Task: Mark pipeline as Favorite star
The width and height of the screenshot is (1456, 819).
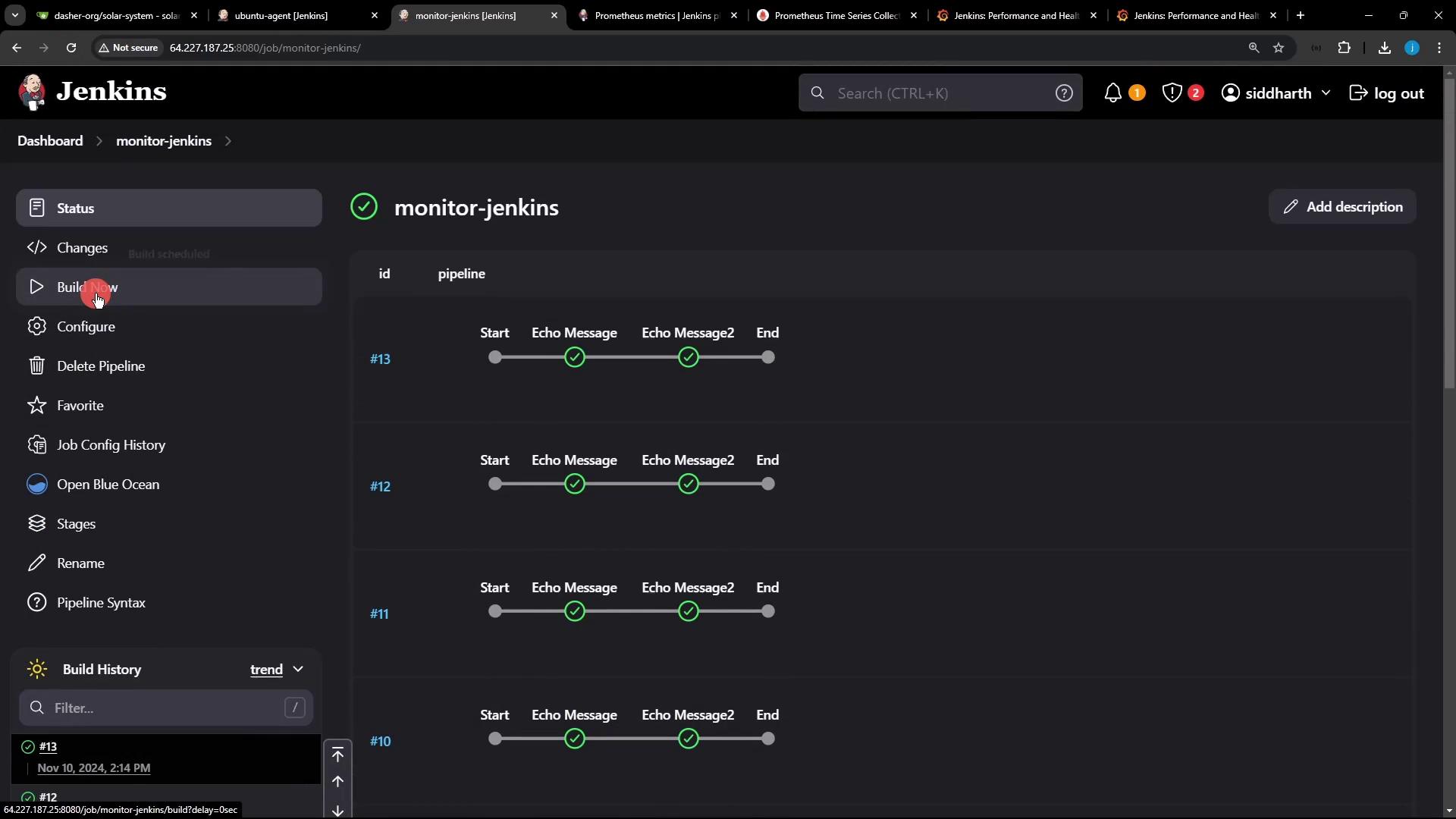Action: [x=36, y=406]
